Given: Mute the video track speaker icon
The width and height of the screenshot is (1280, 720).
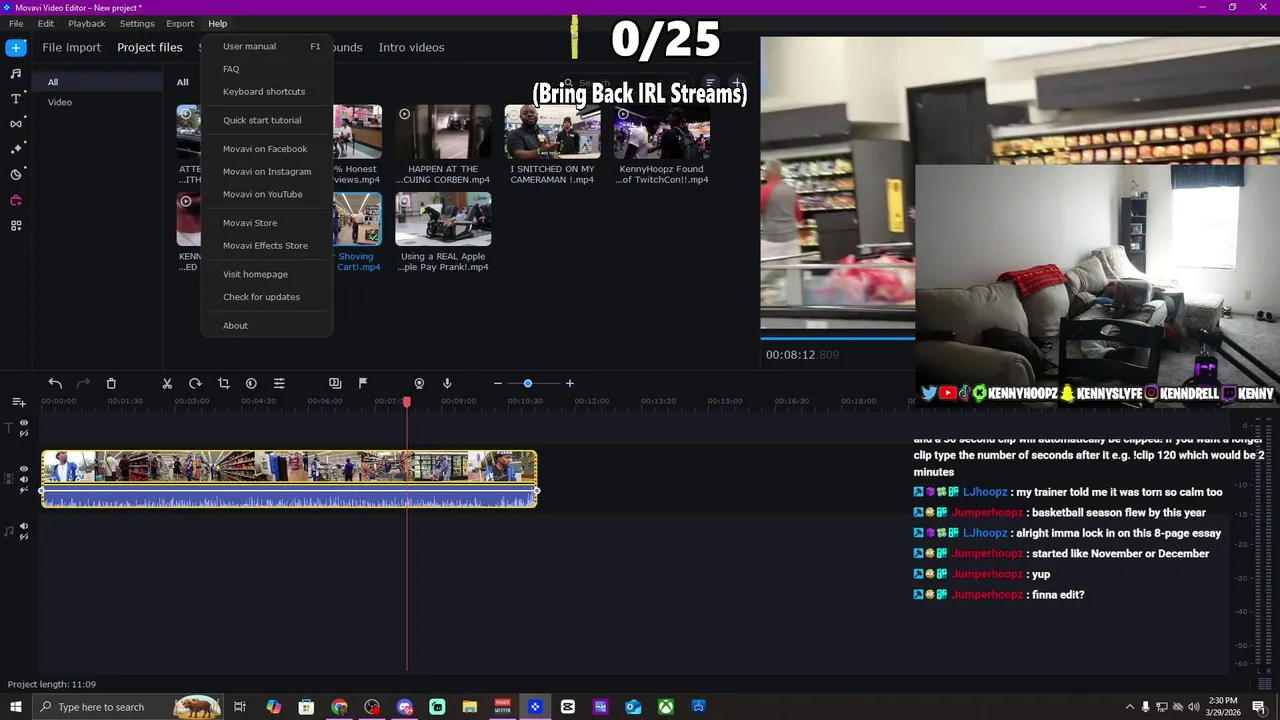Looking at the screenshot, I should pyautogui.click(x=24, y=480).
